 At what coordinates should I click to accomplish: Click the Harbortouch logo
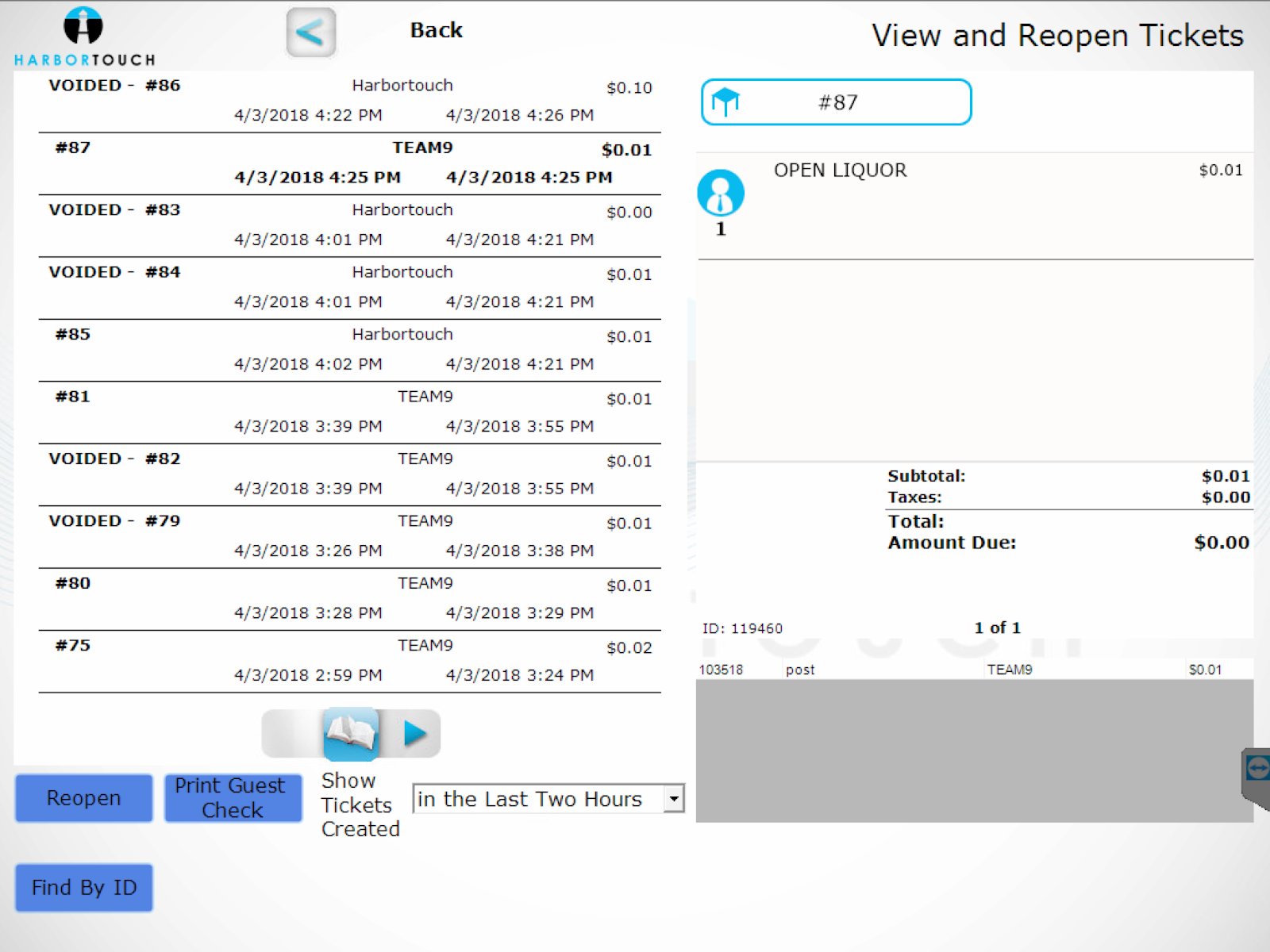84,36
